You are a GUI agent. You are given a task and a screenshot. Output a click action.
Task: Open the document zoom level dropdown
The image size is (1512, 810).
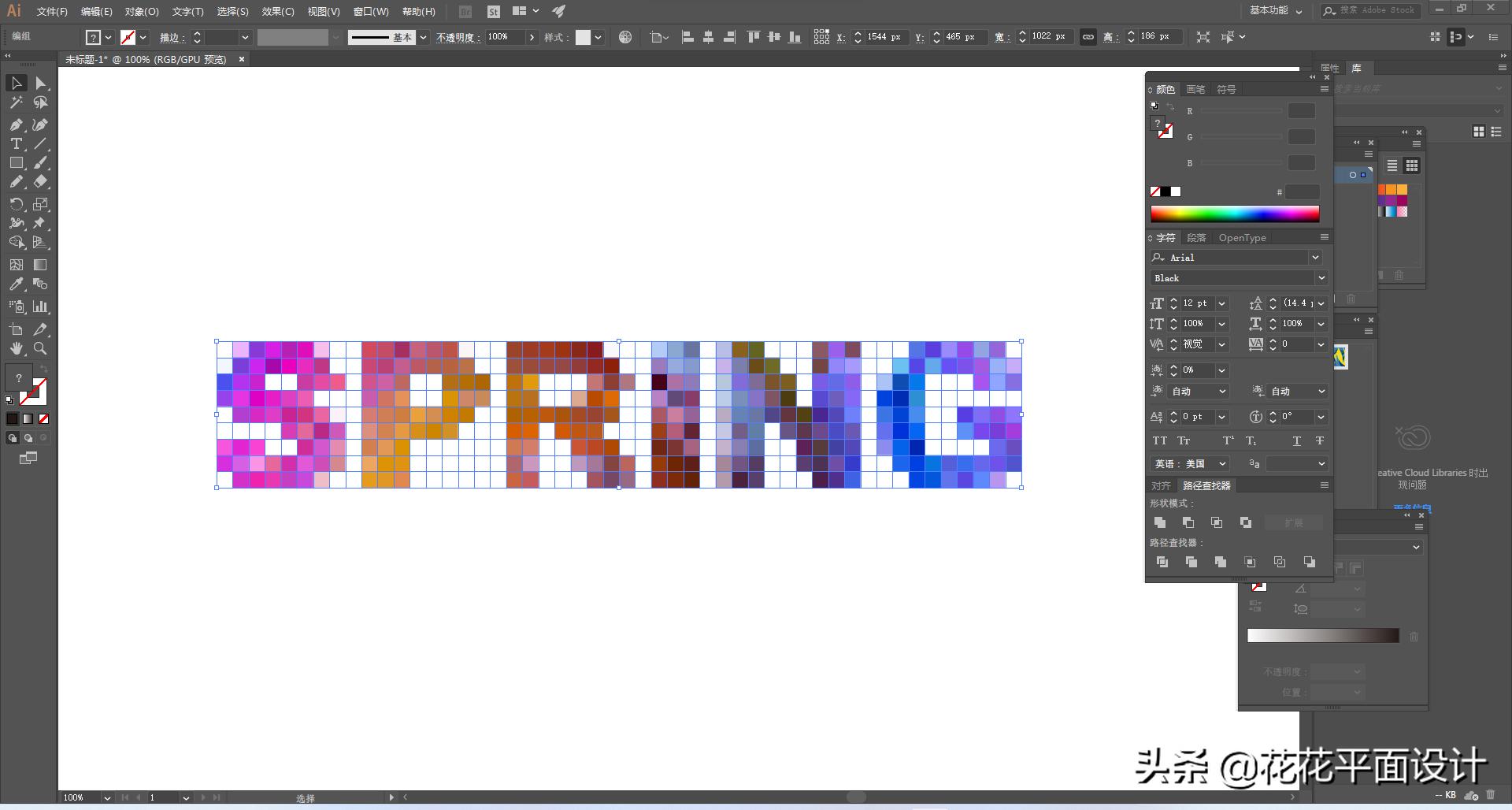[x=107, y=797]
